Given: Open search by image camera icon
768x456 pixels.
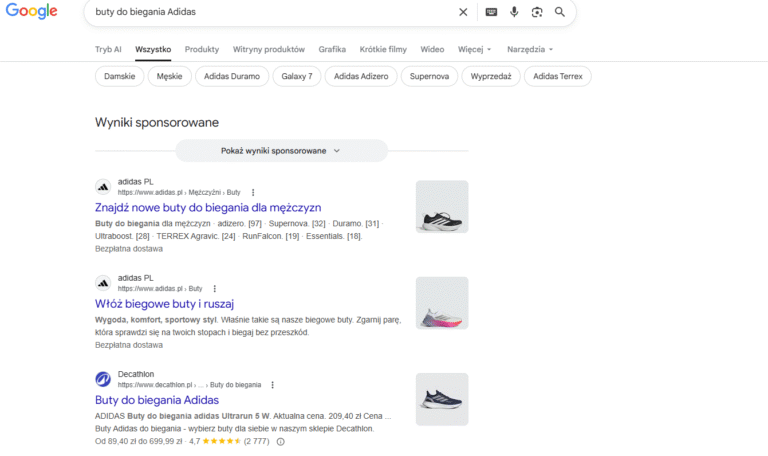Looking at the screenshot, I should pyautogui.click(x=537, y=12).
